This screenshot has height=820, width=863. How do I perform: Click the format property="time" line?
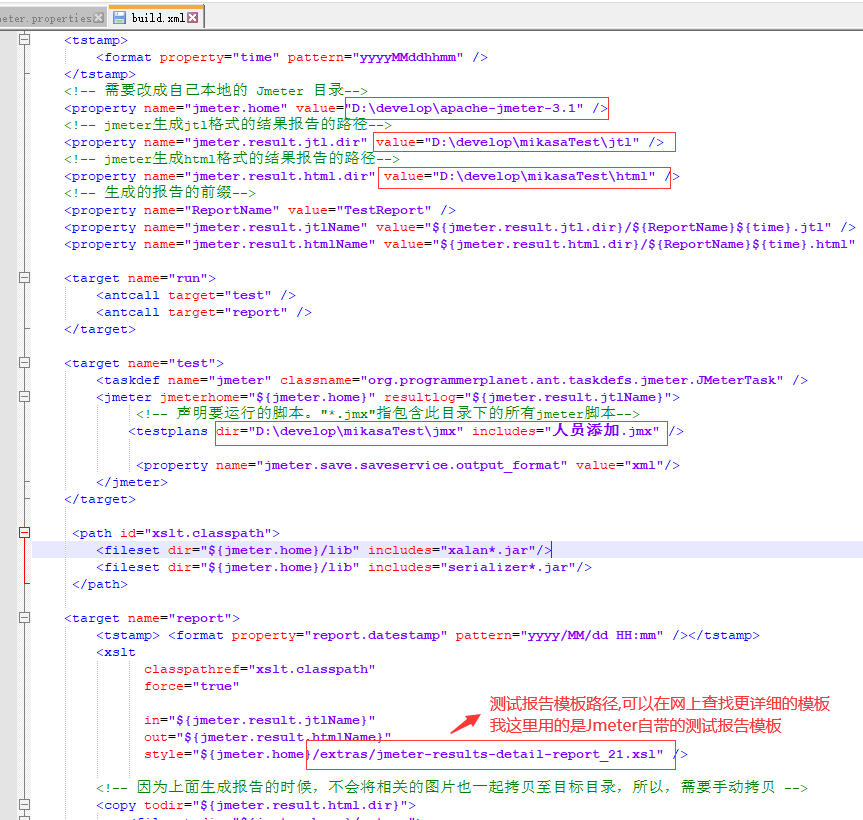[x=292, y=57]
